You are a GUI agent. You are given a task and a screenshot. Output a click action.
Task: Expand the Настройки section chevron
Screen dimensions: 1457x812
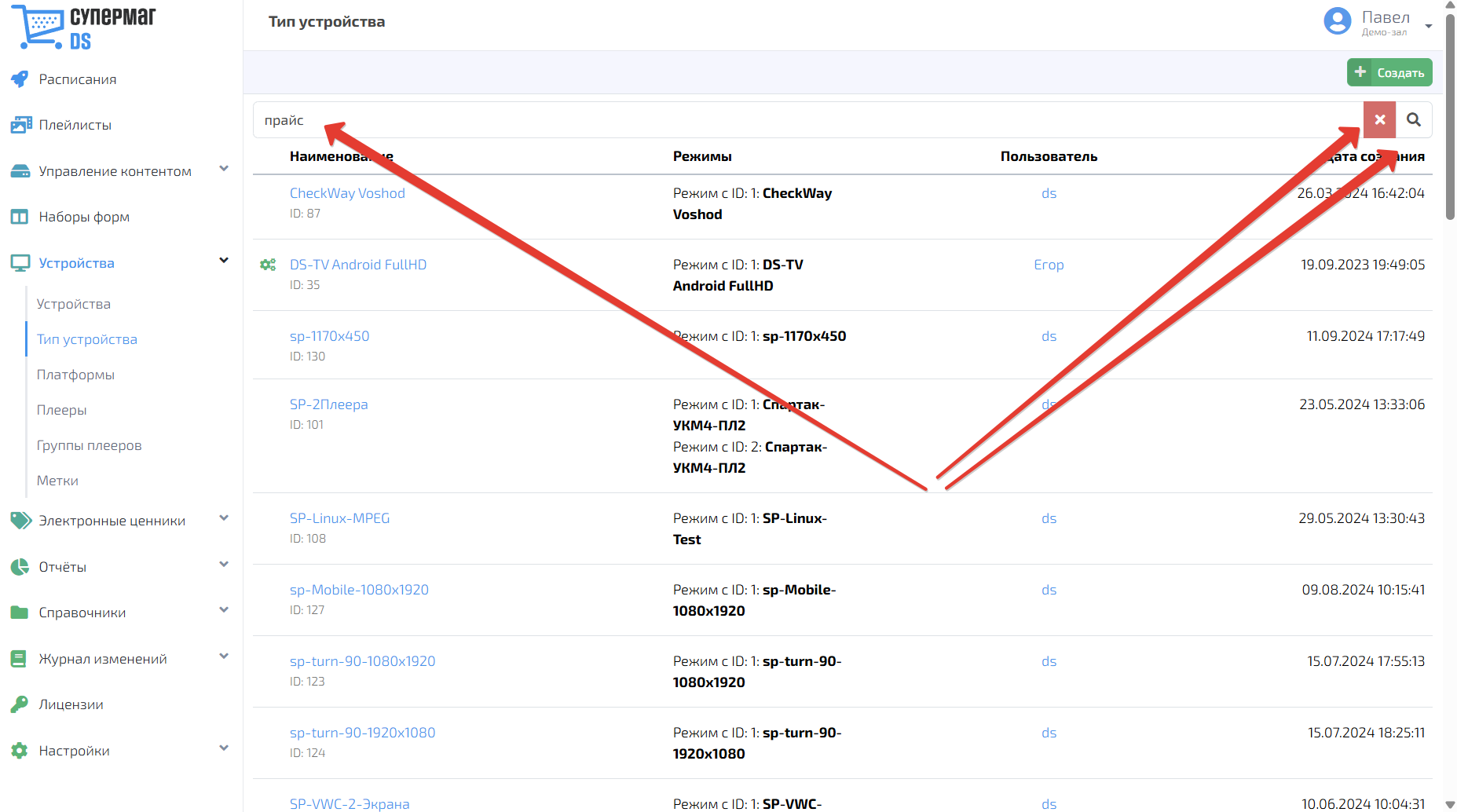coord(224,748)
